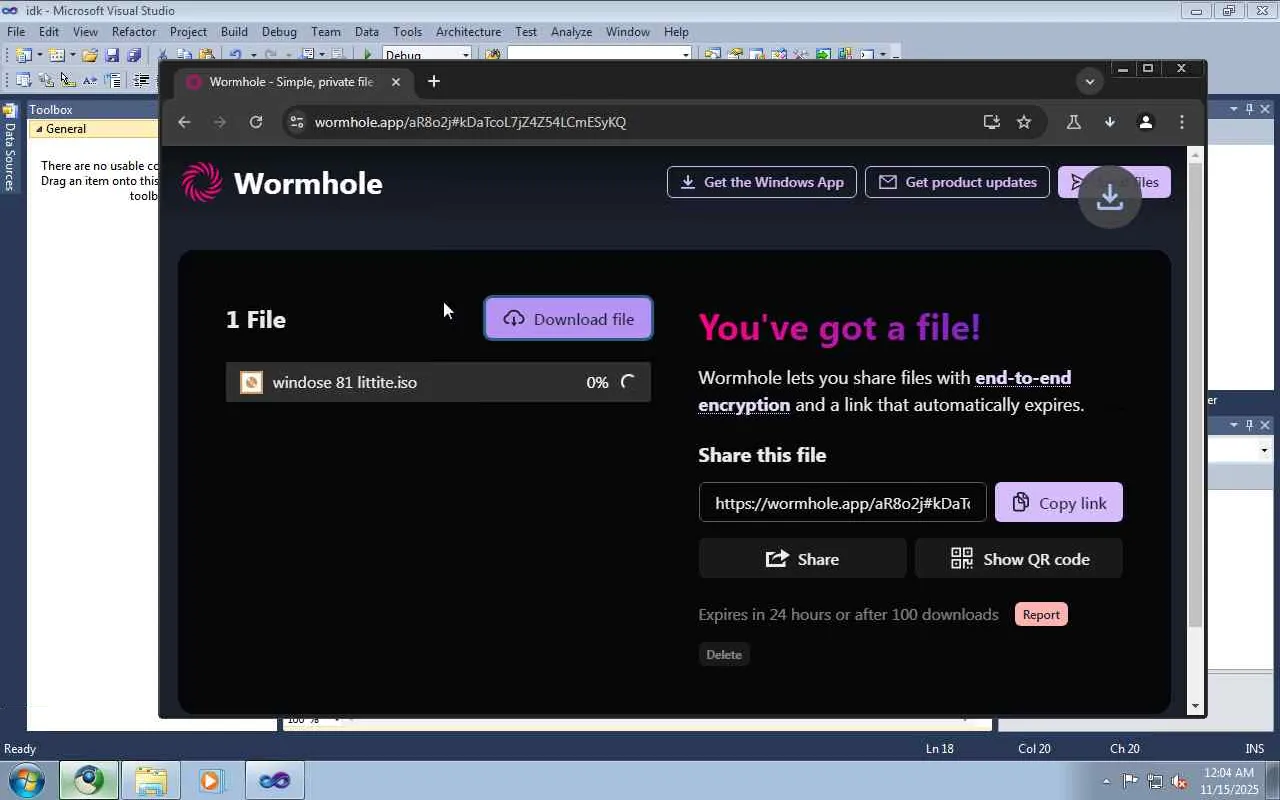Open site information icon in address bar
The width and height of the screenshot is (1280, 800).
[x=295, y=122]
